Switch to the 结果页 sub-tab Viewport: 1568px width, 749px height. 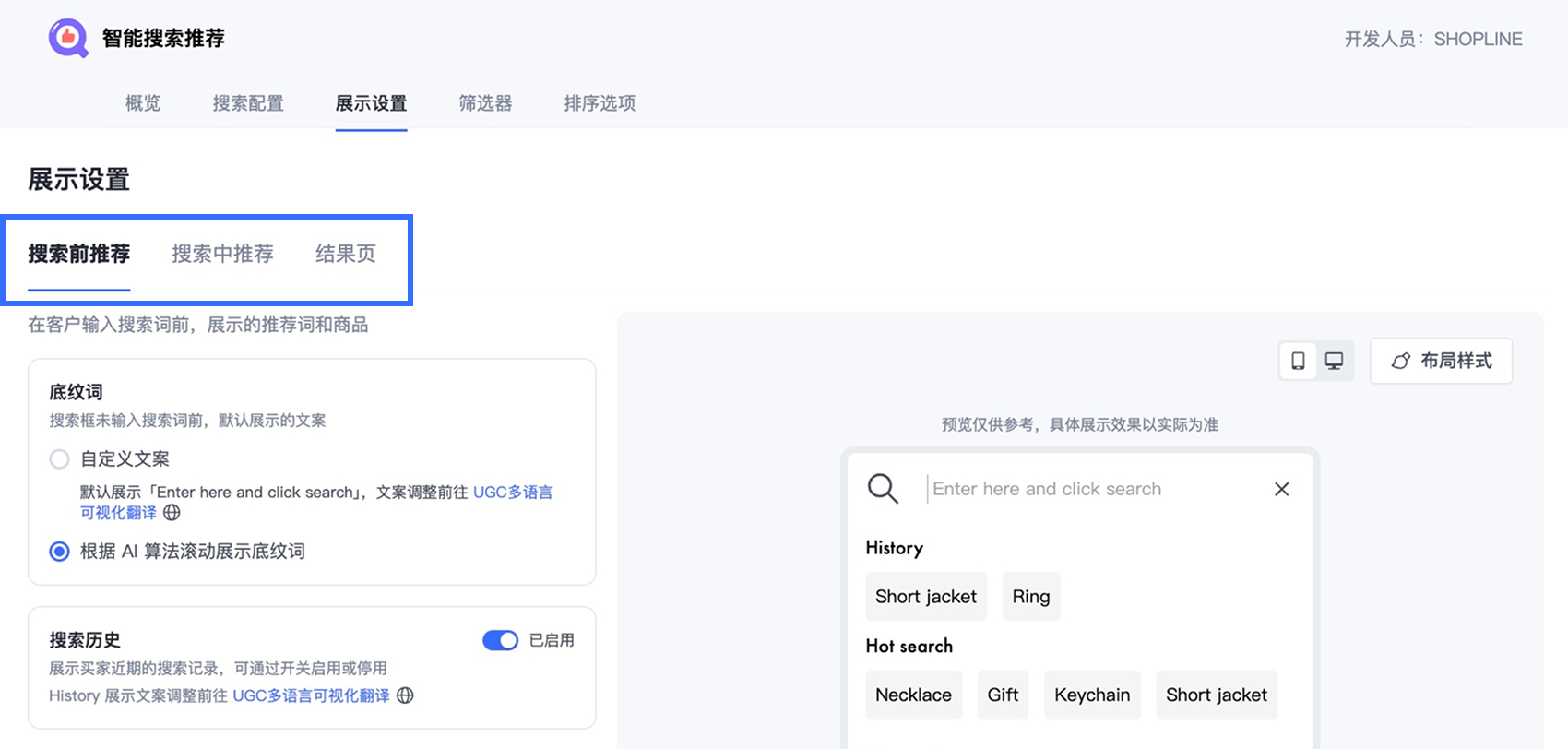(346, 254)
